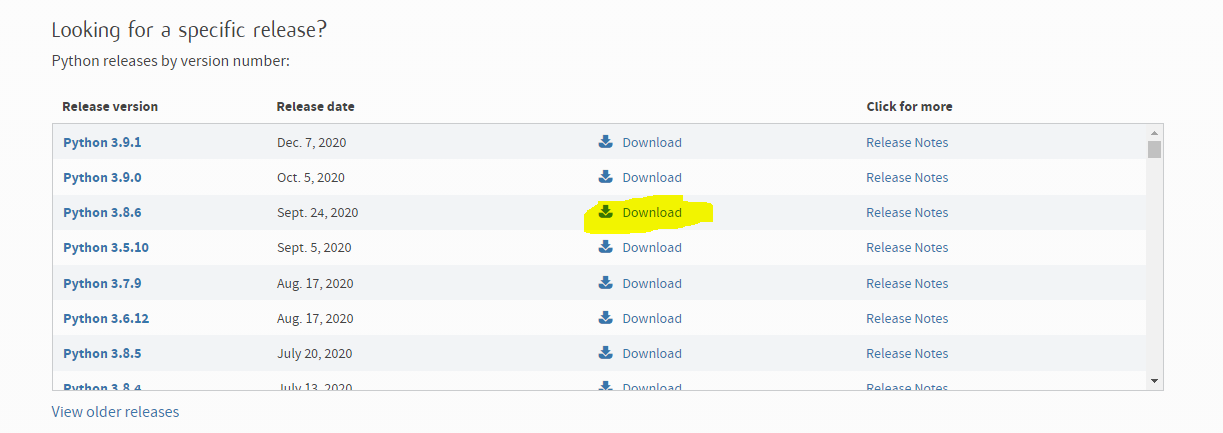Open the Python 3.9.1 release link
The height and width of the screenshot is (433, 1223).
102,142
